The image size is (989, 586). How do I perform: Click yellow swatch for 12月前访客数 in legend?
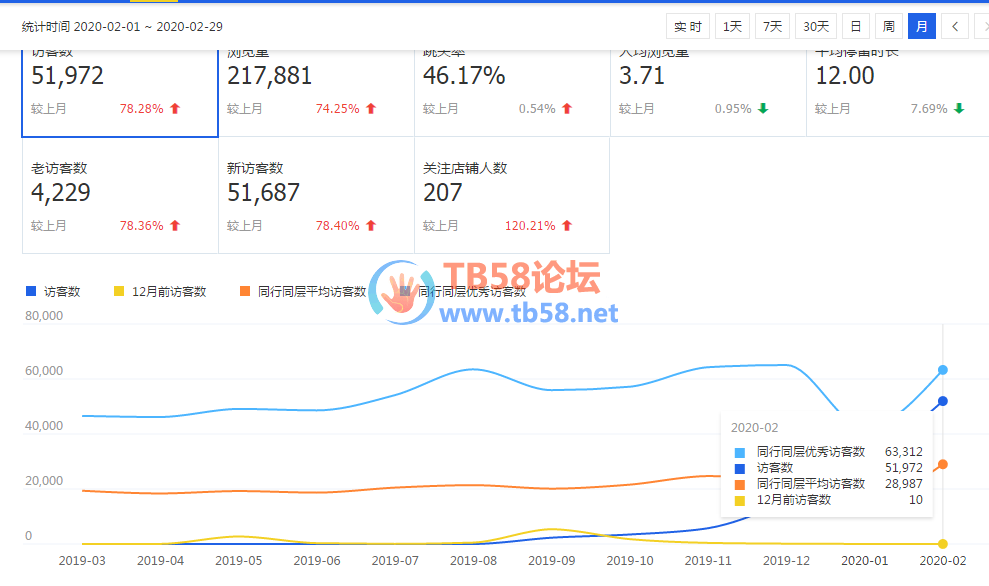pyautogui.click(x=119, y=292)
